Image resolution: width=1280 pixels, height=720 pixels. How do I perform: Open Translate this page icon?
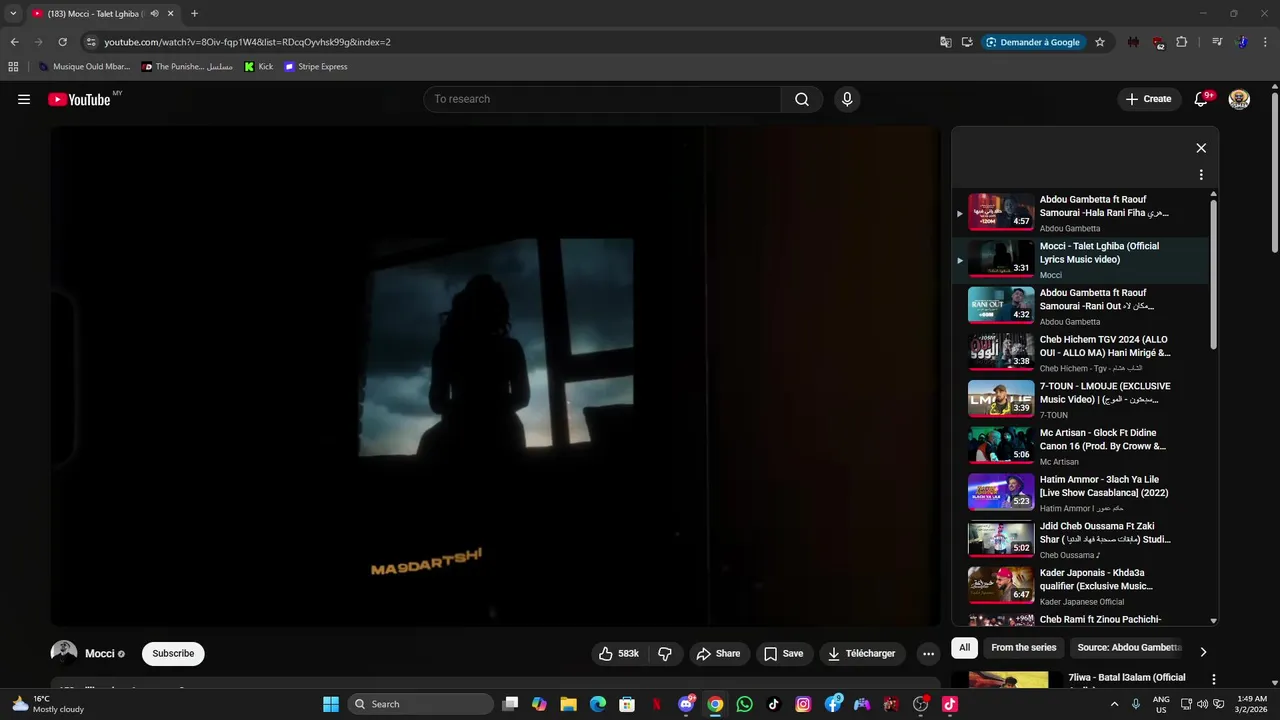(946, 42)
